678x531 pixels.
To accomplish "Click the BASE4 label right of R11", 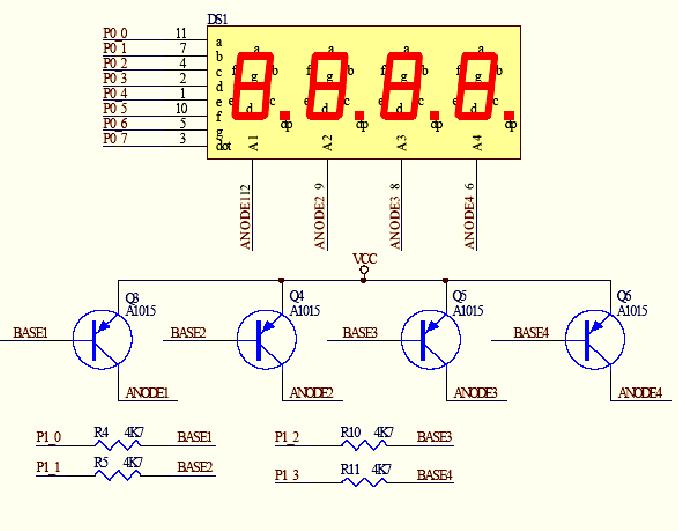I will coord(435,475).
